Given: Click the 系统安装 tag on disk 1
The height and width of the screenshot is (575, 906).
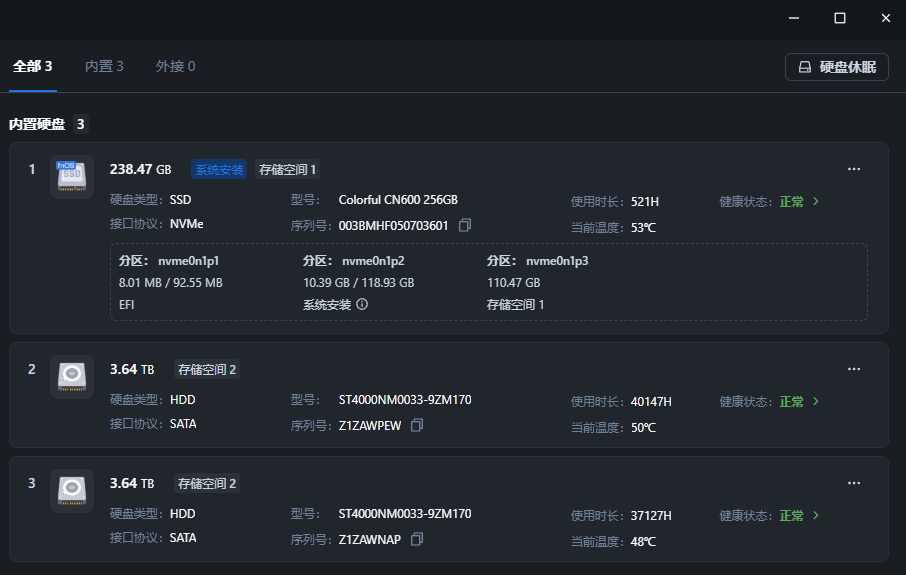Looking at the screenshot, I should click(x=219, y=170).
